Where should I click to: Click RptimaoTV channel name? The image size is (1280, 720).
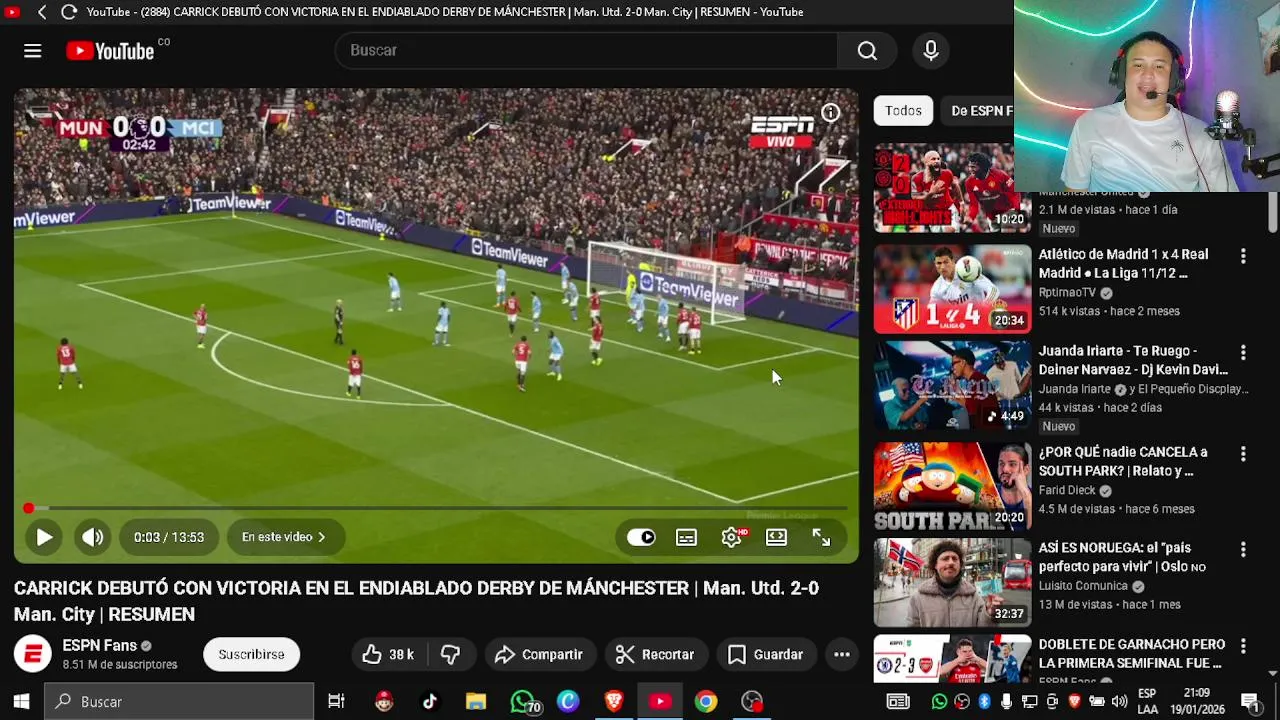pos(1067,293)
